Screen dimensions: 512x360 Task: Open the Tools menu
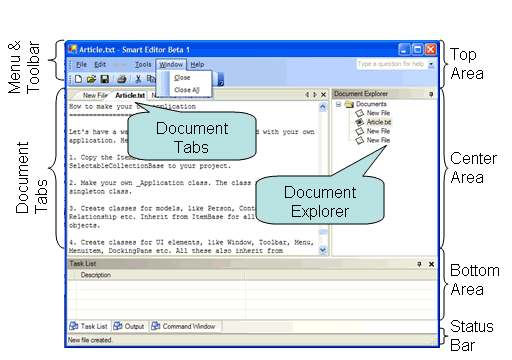point(143,65)
